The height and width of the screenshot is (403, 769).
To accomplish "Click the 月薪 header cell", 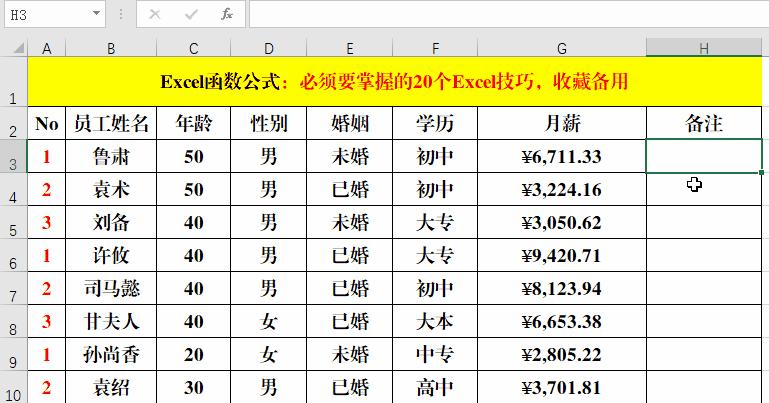I will [x=562, y=123].
